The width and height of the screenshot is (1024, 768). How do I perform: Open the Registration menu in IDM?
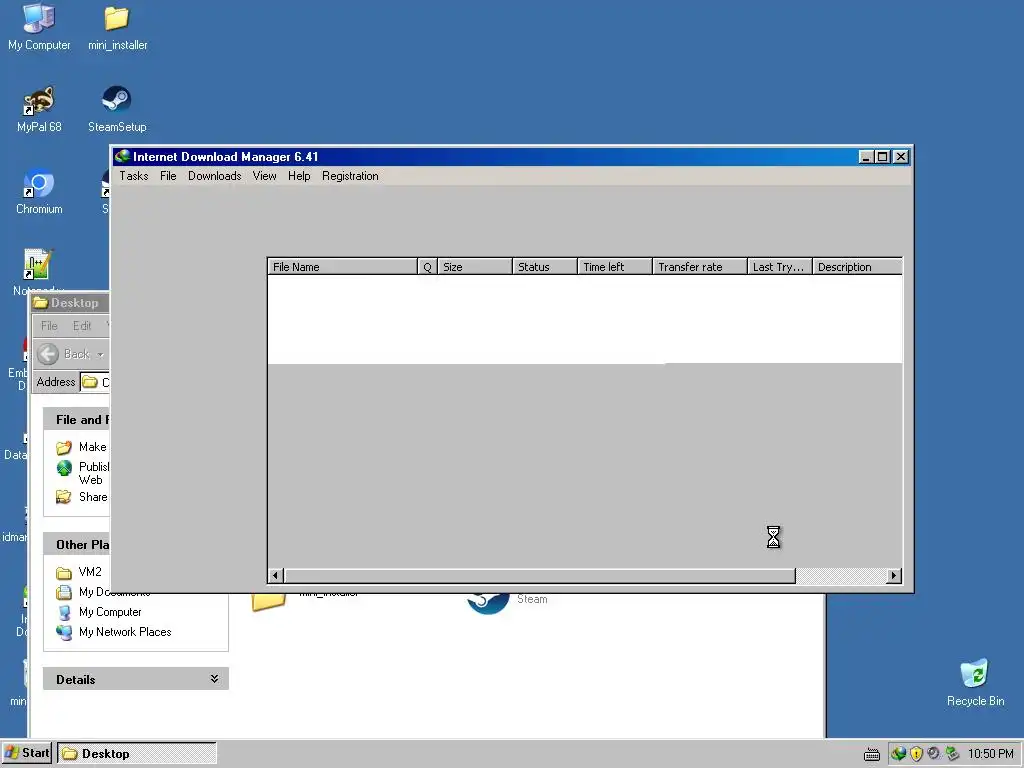click(x=350, y=176)
